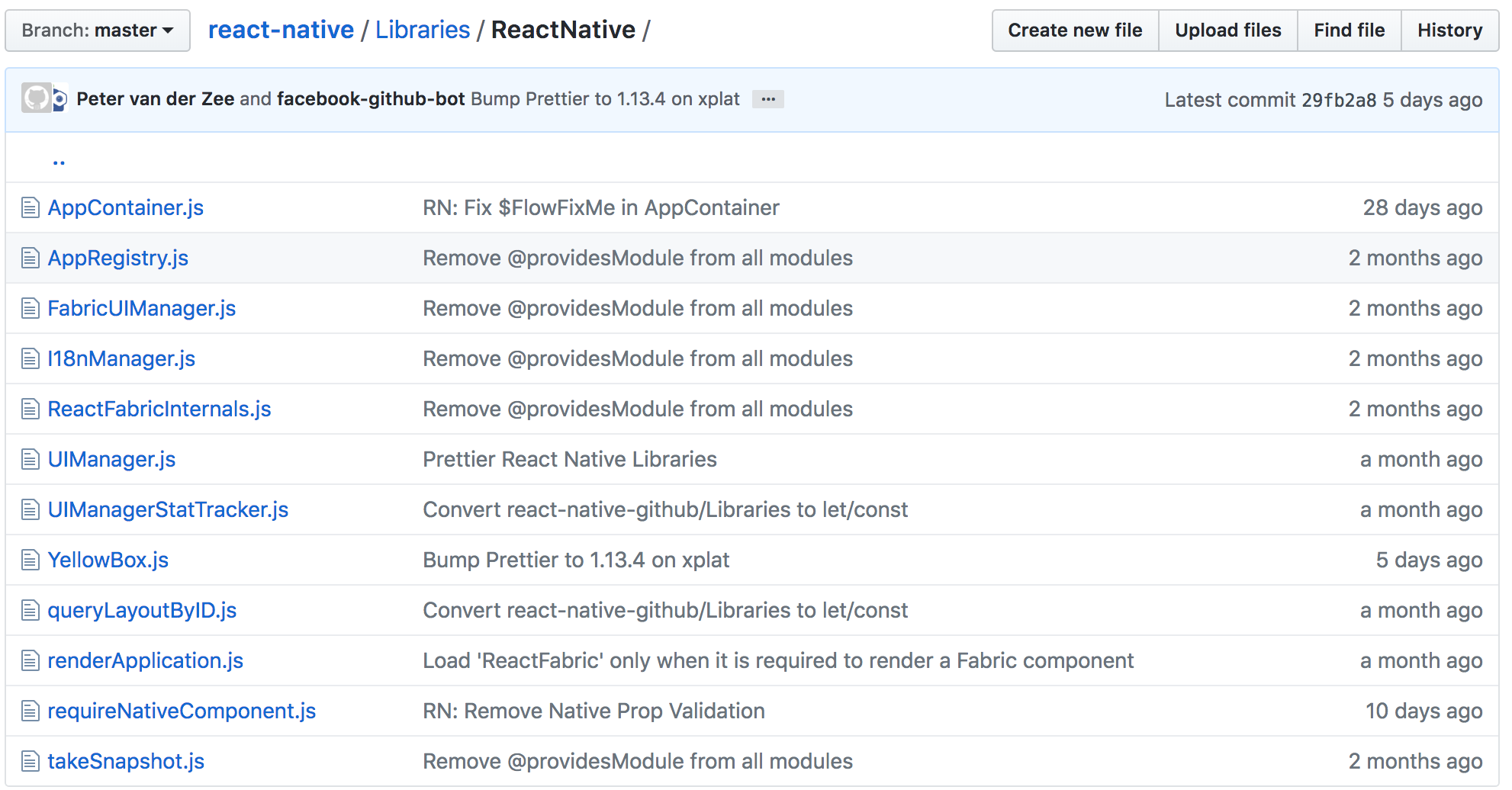Open AppRegistry.js commit 'Remove @providesModule' message
The image size is (1512, 790).
(x=638, y=258)
